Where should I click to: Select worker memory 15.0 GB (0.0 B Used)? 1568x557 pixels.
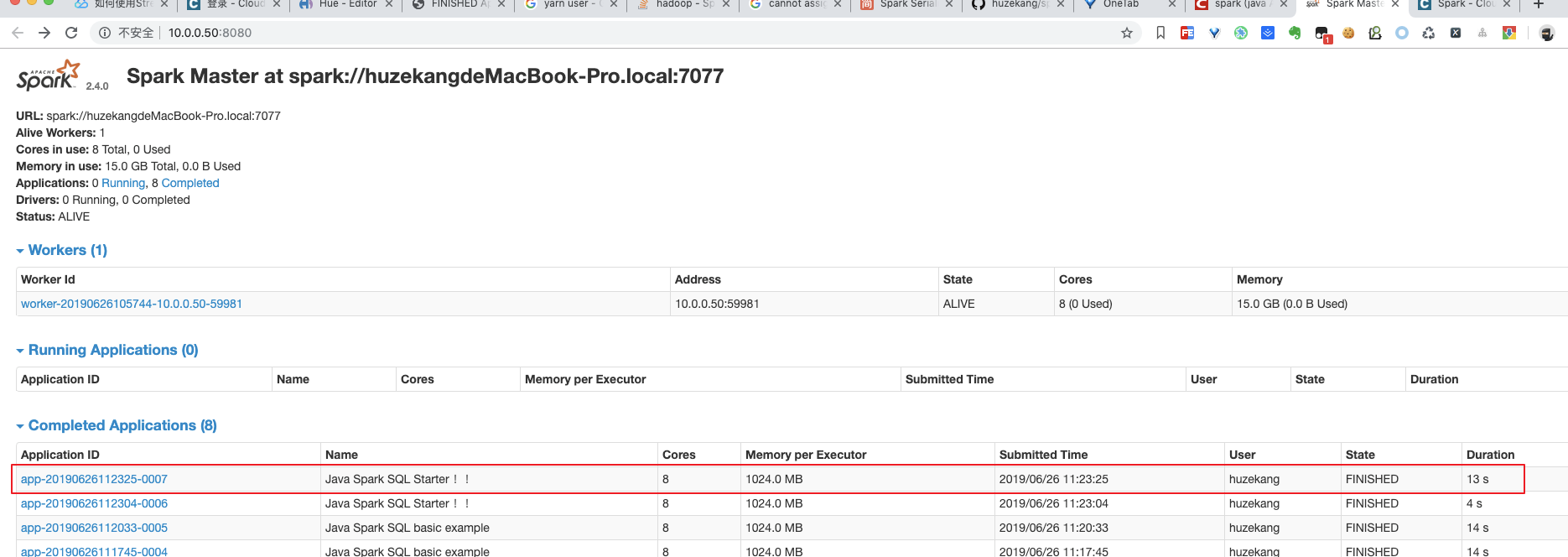pyautogui.click(x=1292, y=304)
